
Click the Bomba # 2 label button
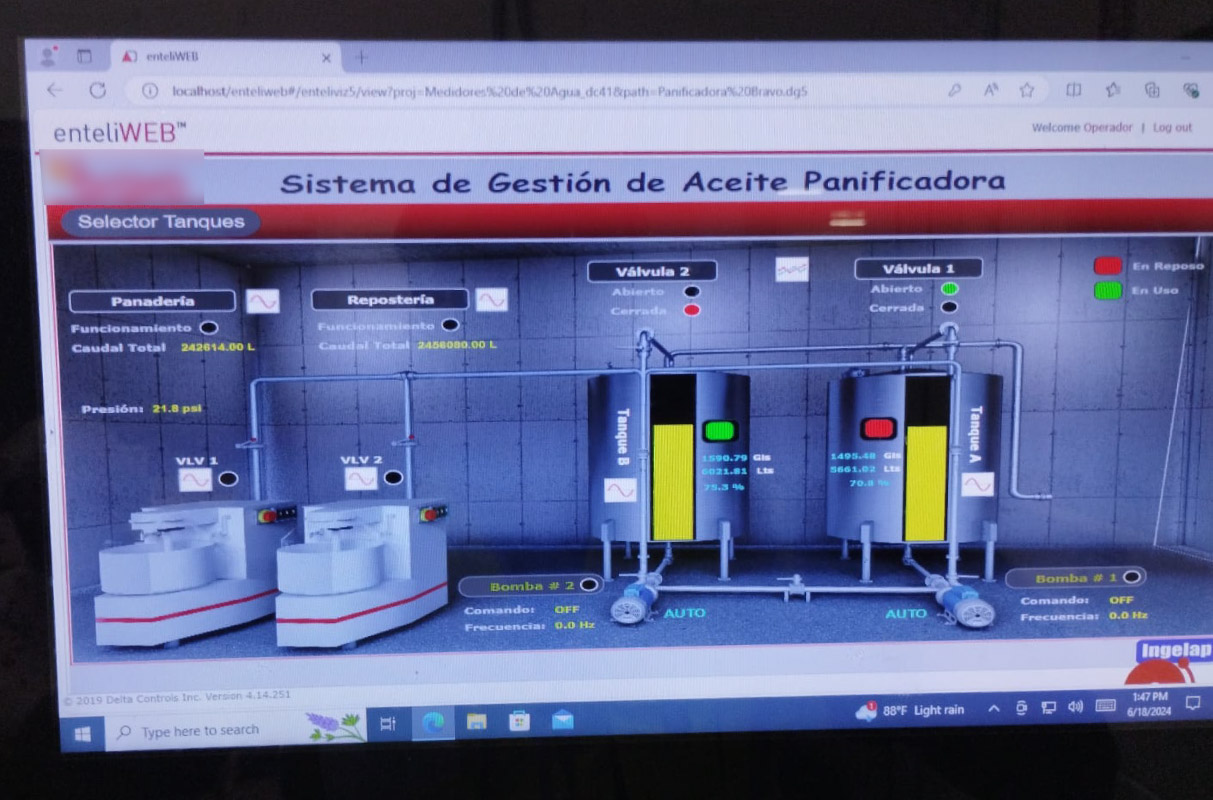click(x=531, y=586)
